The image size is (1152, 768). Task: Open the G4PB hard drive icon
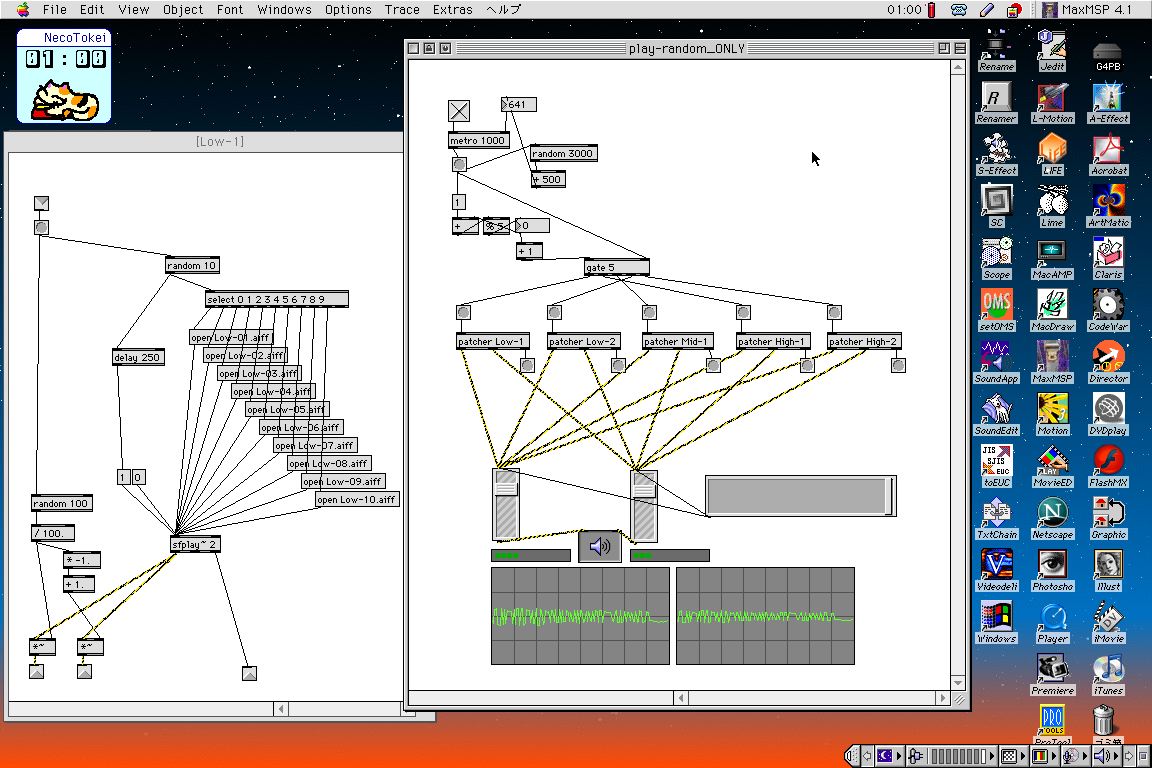point(1108,54)
